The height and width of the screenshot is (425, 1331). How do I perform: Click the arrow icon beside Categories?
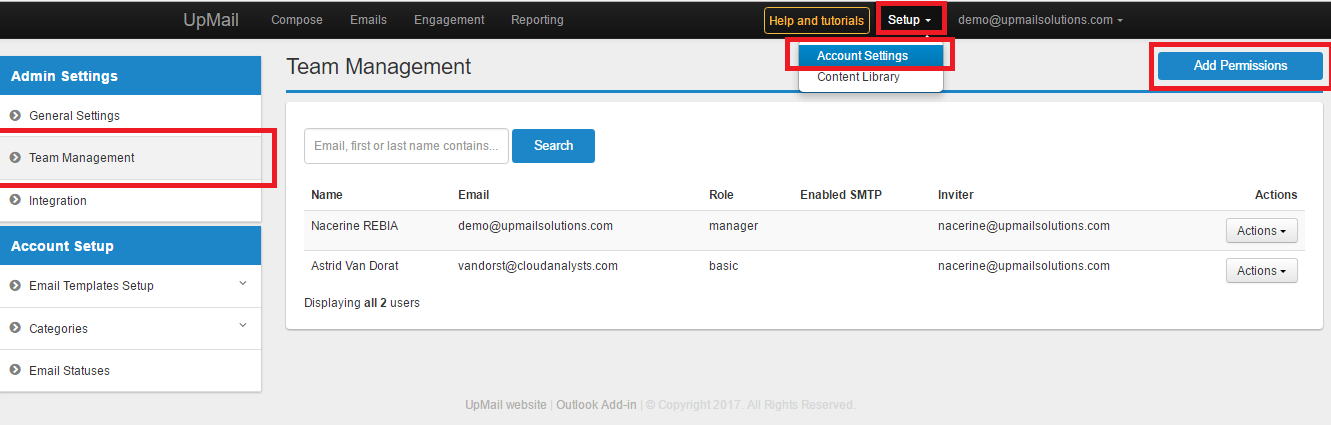point(16,328)
